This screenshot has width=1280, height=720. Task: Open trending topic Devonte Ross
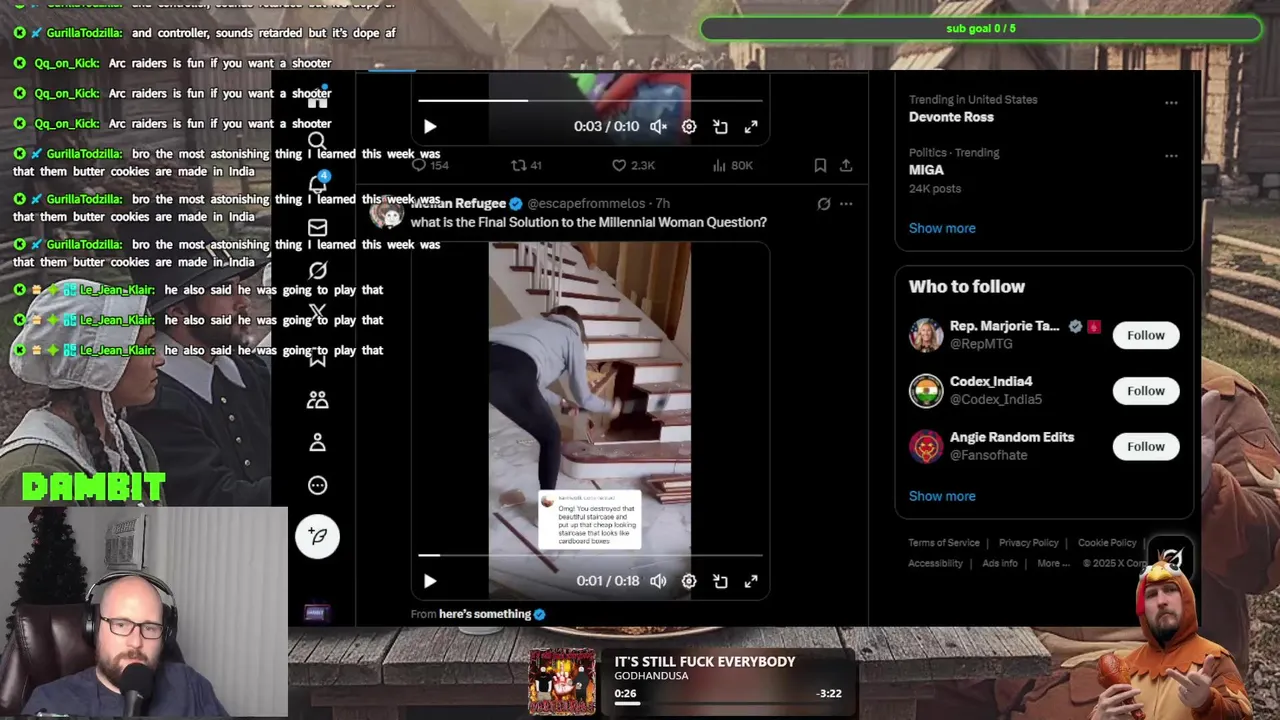coord(951,117)
